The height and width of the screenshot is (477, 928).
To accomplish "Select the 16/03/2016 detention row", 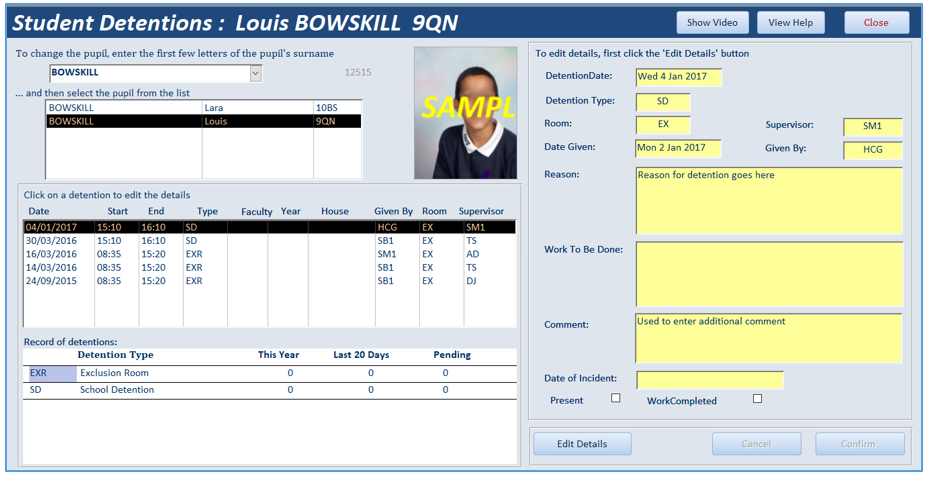I will [x=269, y=254].
